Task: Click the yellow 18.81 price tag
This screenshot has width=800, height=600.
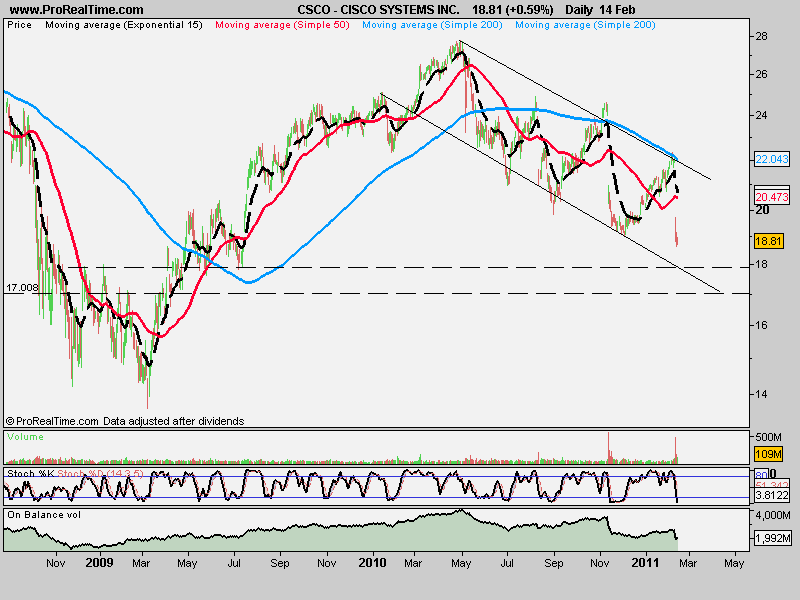Action: 768,241
